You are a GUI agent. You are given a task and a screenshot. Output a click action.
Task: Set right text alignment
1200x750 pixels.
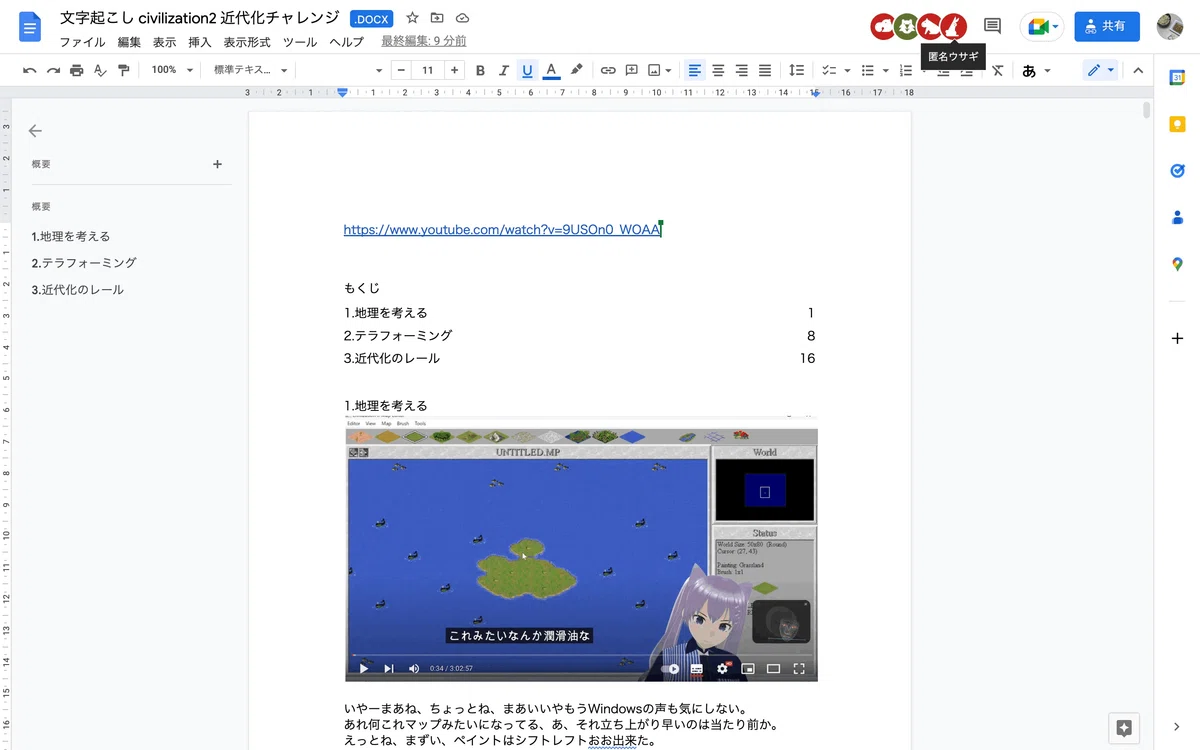point(741,70)
